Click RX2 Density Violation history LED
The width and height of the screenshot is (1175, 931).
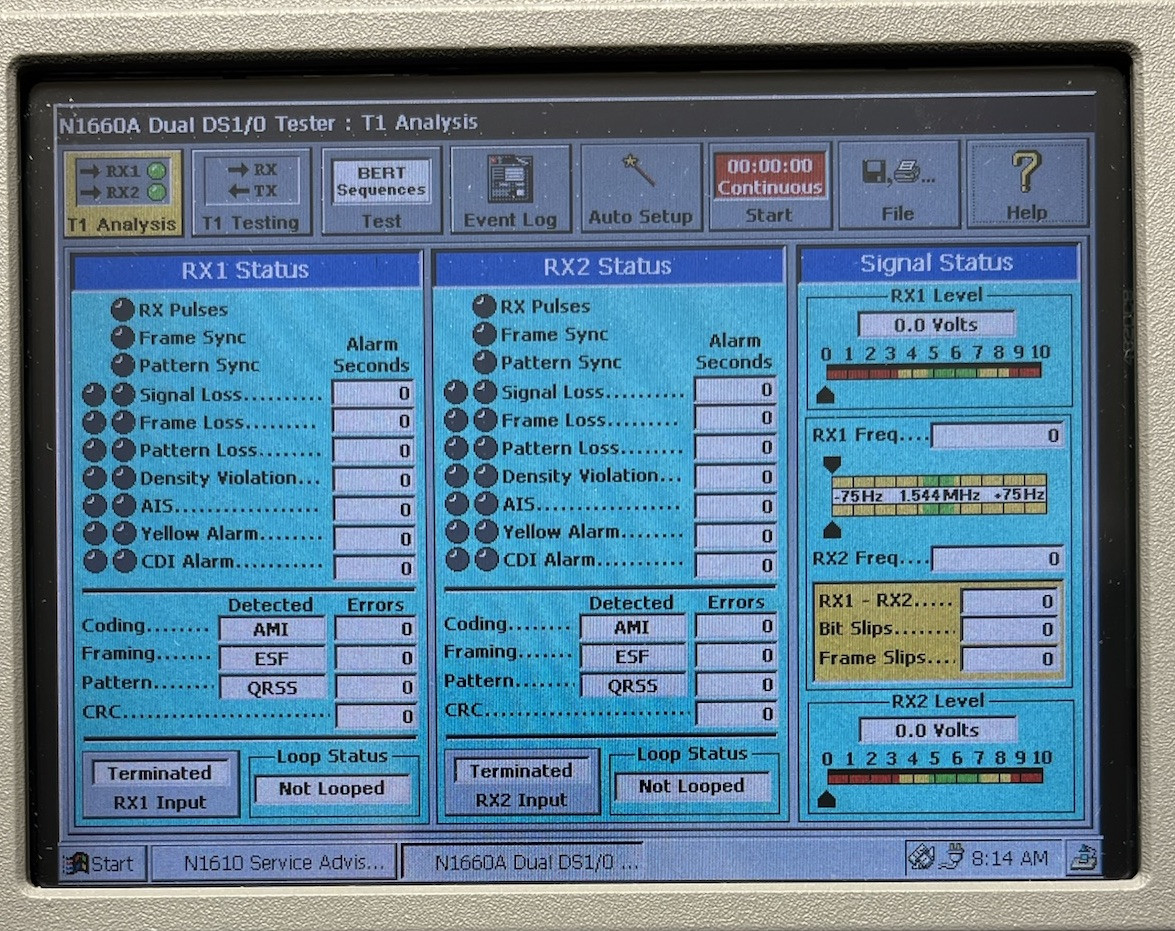tap(456, 475)
